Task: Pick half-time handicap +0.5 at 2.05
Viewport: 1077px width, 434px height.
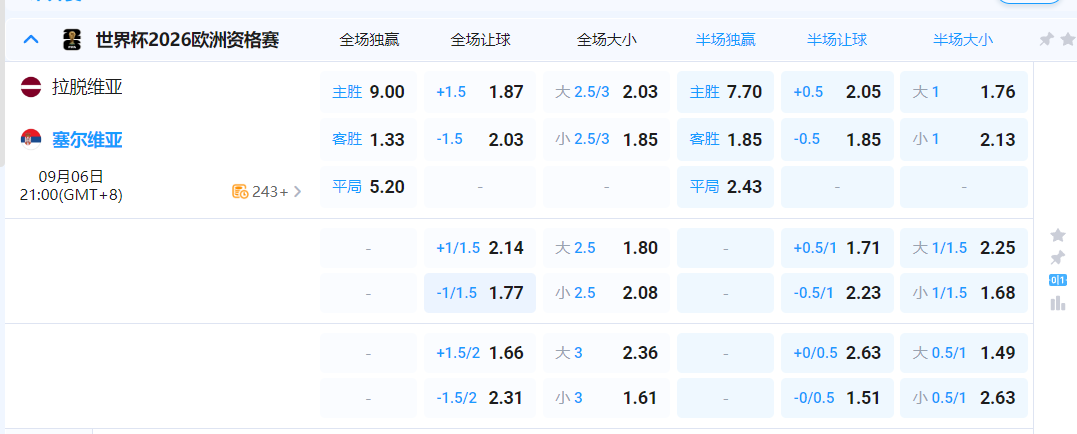Action: (x=837, y=92)
